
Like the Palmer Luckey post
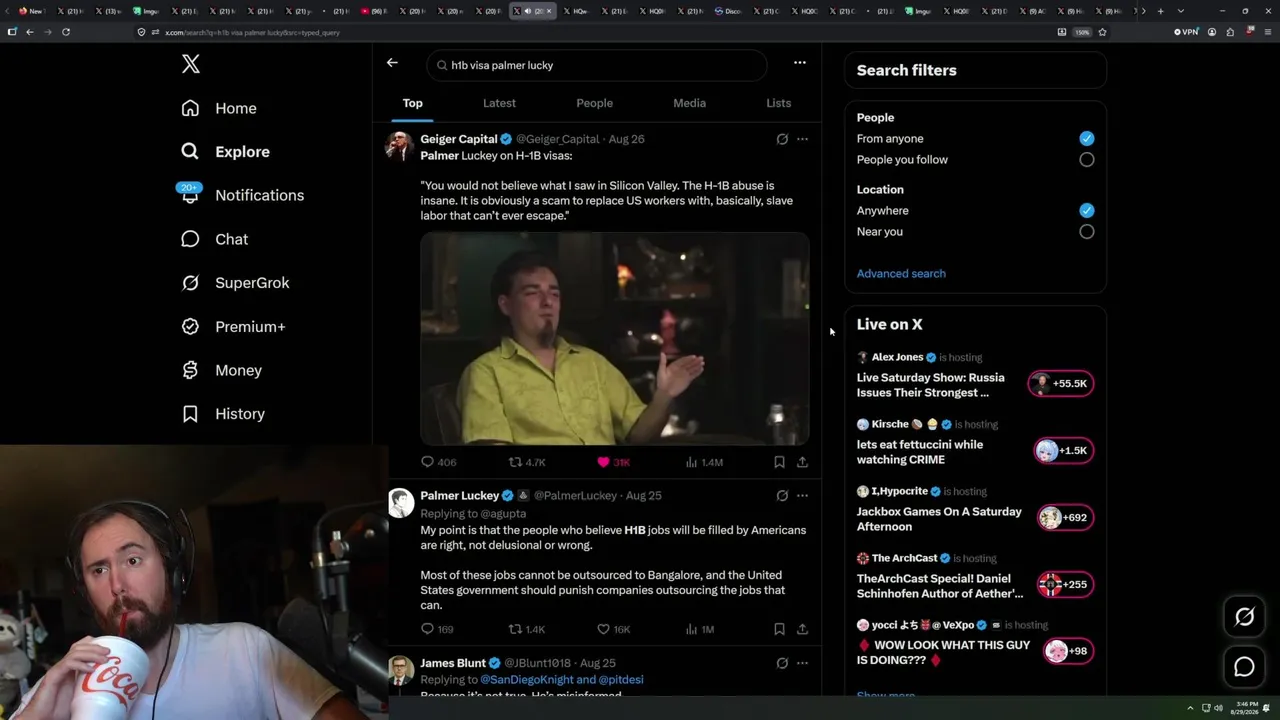(x=603, y=629)
